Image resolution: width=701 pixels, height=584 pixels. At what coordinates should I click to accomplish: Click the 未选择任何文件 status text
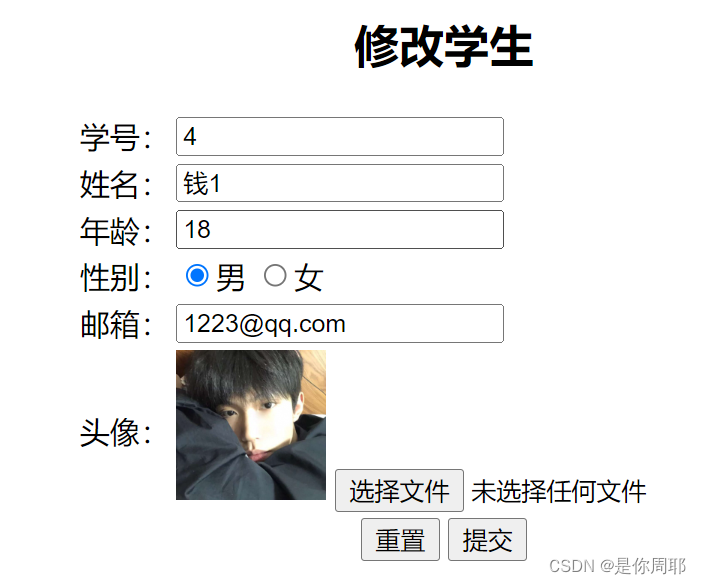pos(559,491)
